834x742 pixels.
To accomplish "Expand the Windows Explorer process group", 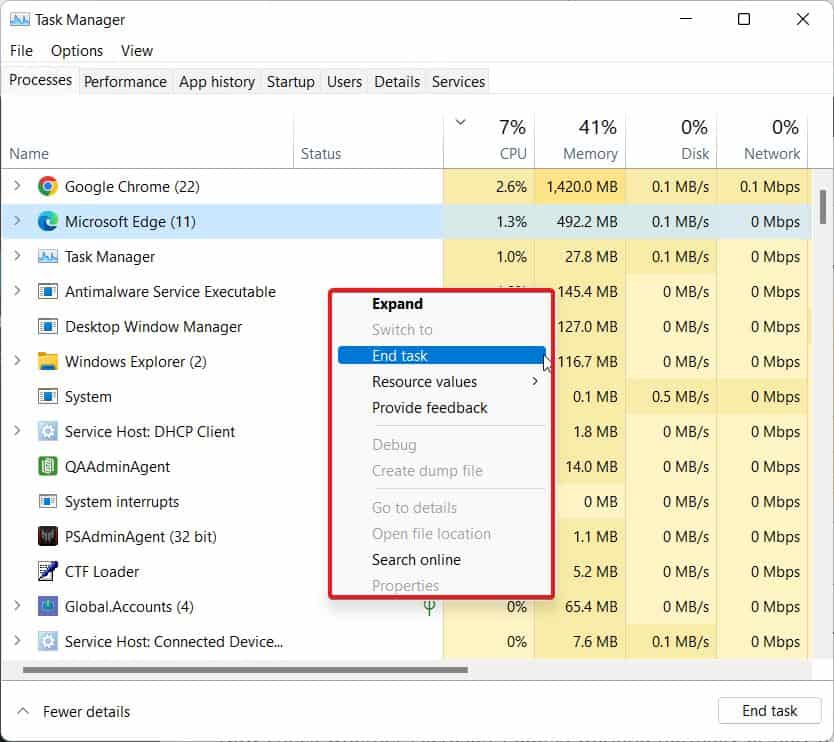I will coord(17,361).
